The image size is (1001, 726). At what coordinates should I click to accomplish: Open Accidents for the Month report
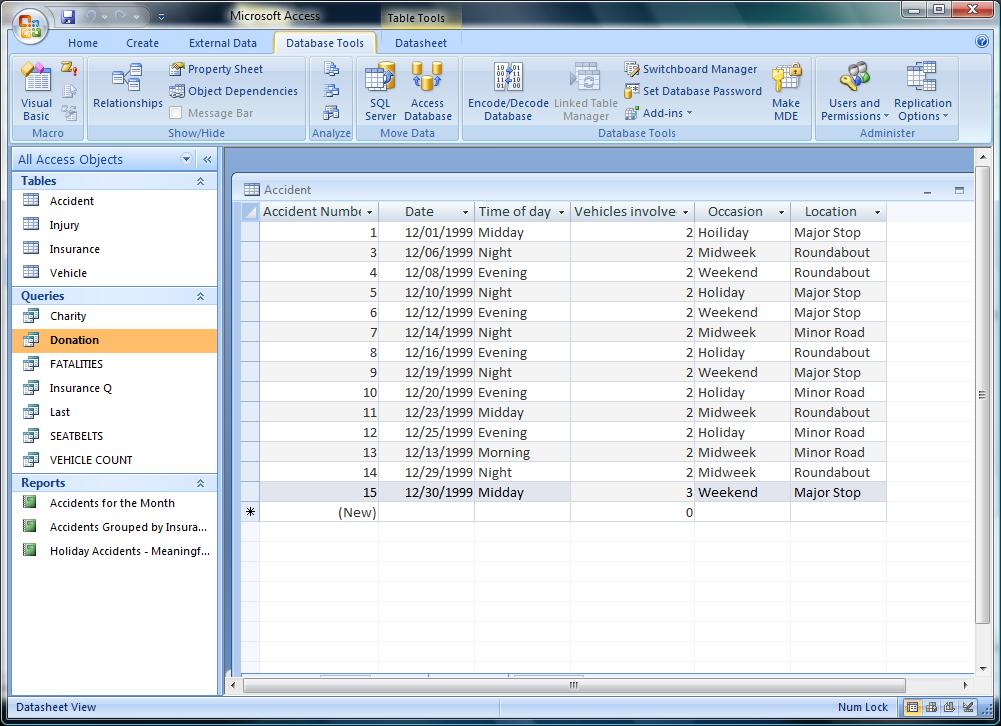coord(114,503)
